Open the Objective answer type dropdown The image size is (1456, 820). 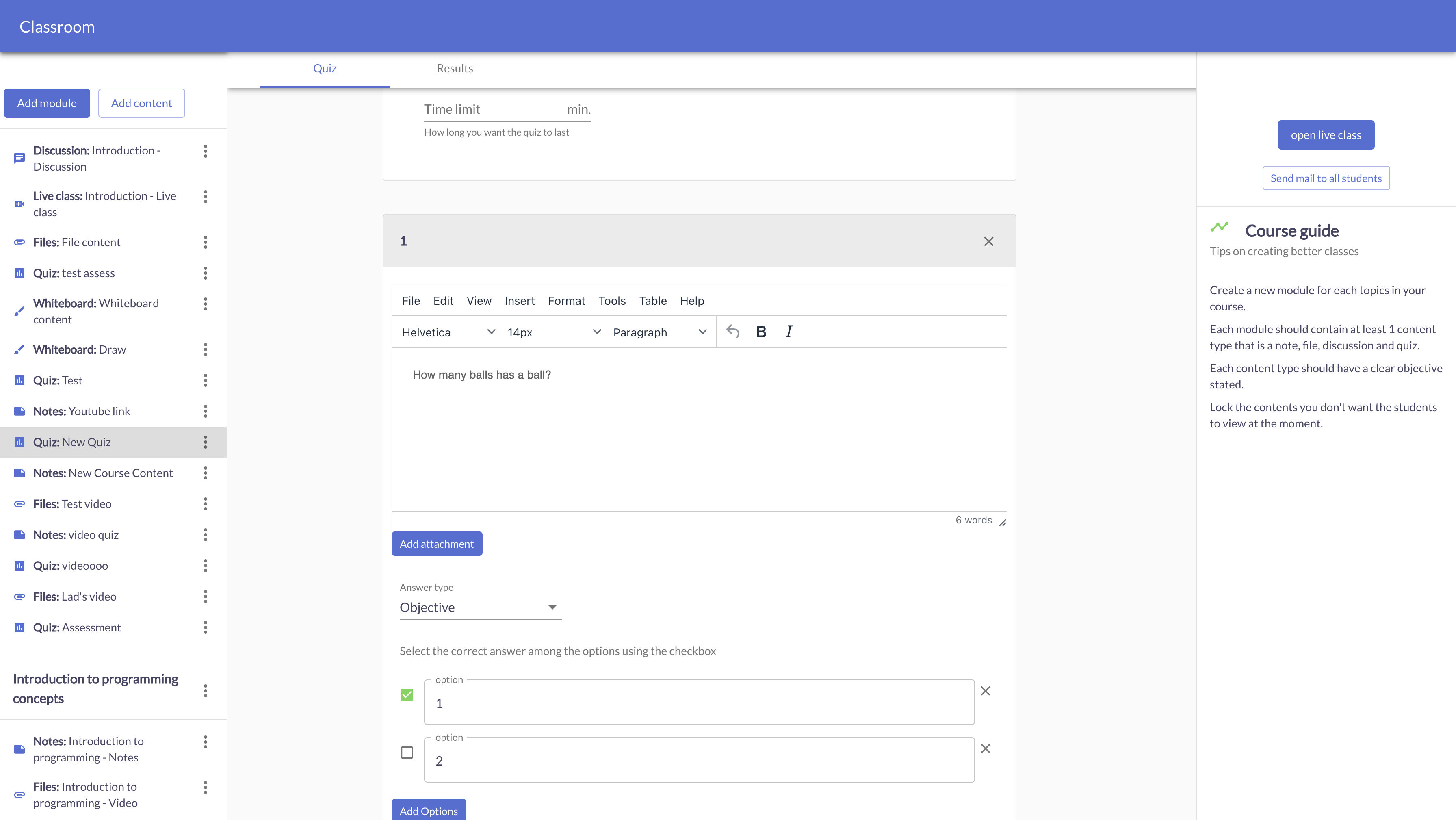pos(480,607)
